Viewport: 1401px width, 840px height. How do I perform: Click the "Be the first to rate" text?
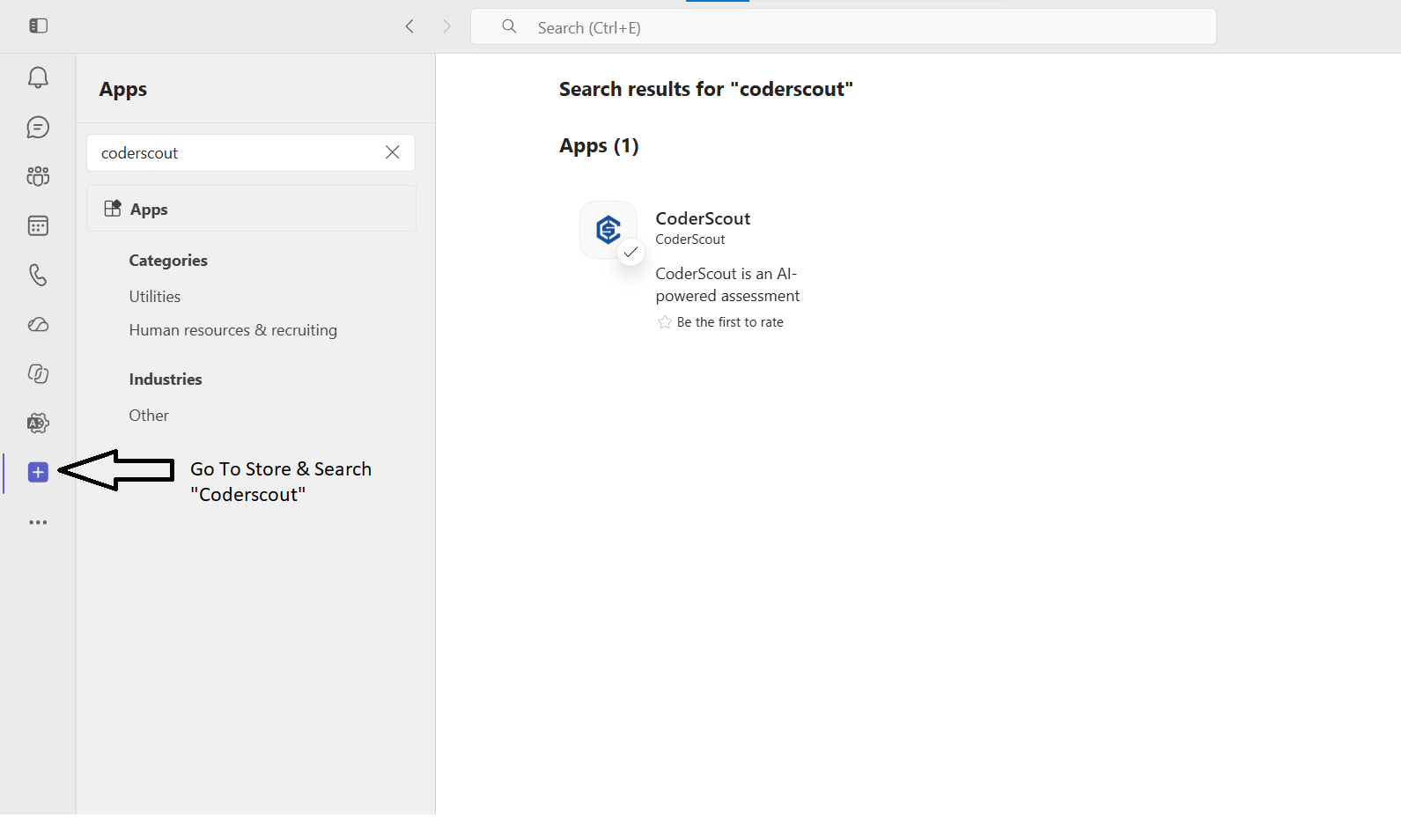(x=730, y=322)
